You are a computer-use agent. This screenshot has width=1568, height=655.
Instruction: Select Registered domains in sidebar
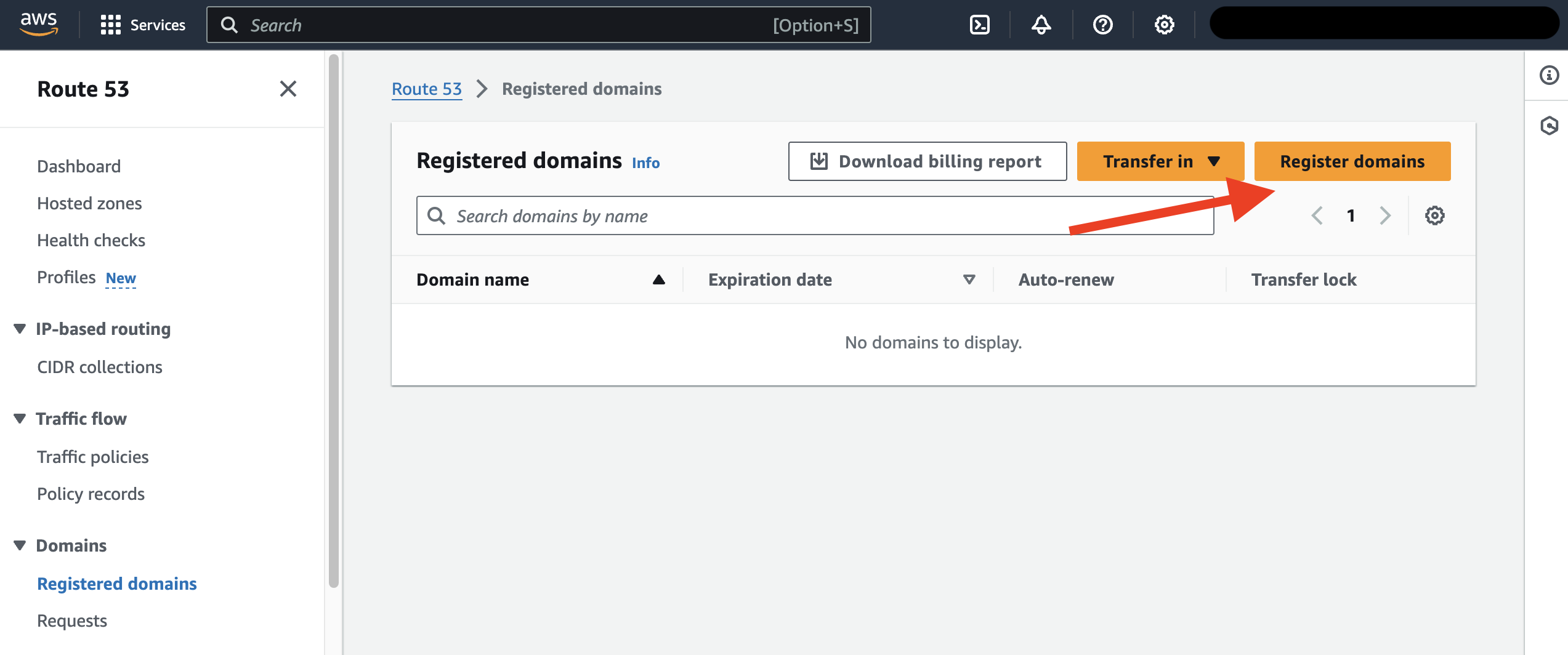(117, 584)
